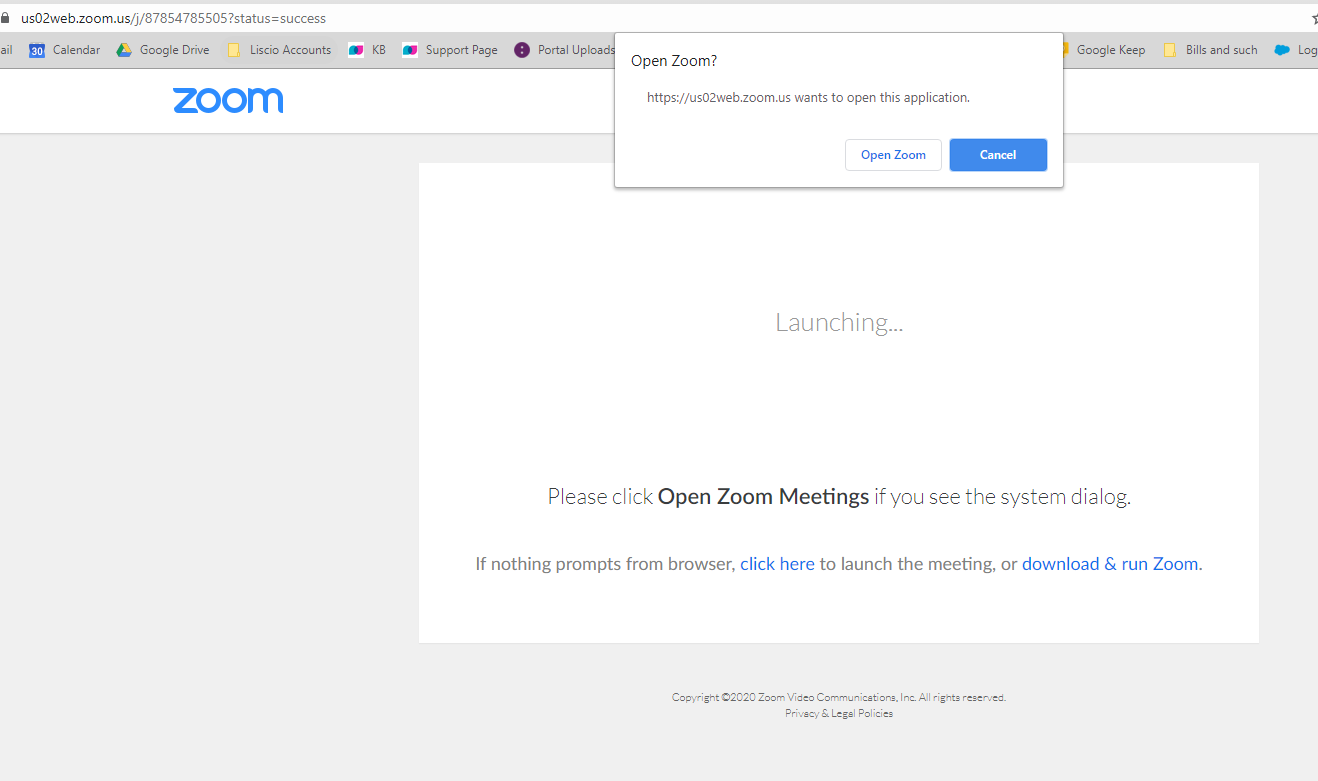
Task: Open the Google Drive bookmark
Action: tap(163, 50)
